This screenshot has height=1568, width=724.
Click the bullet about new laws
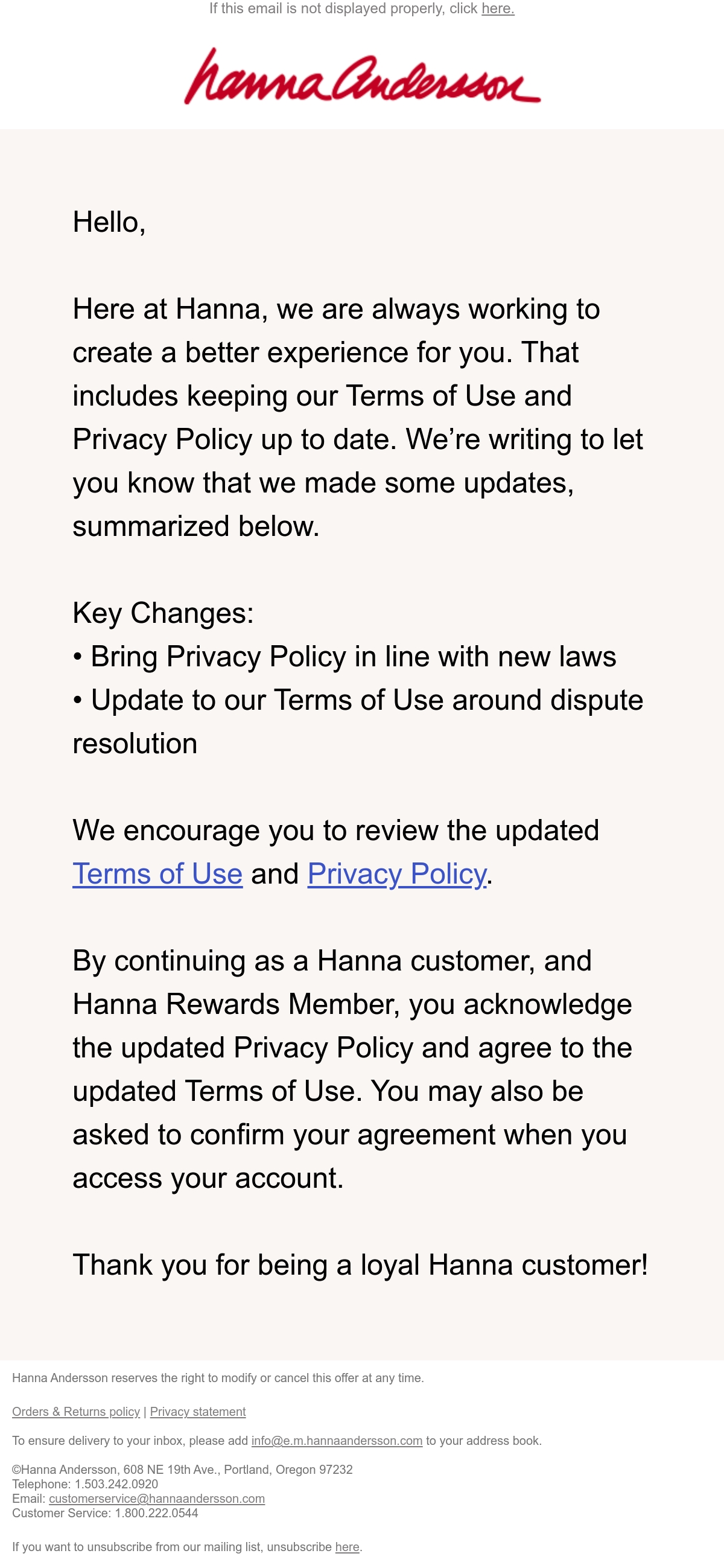coord(345,656)
